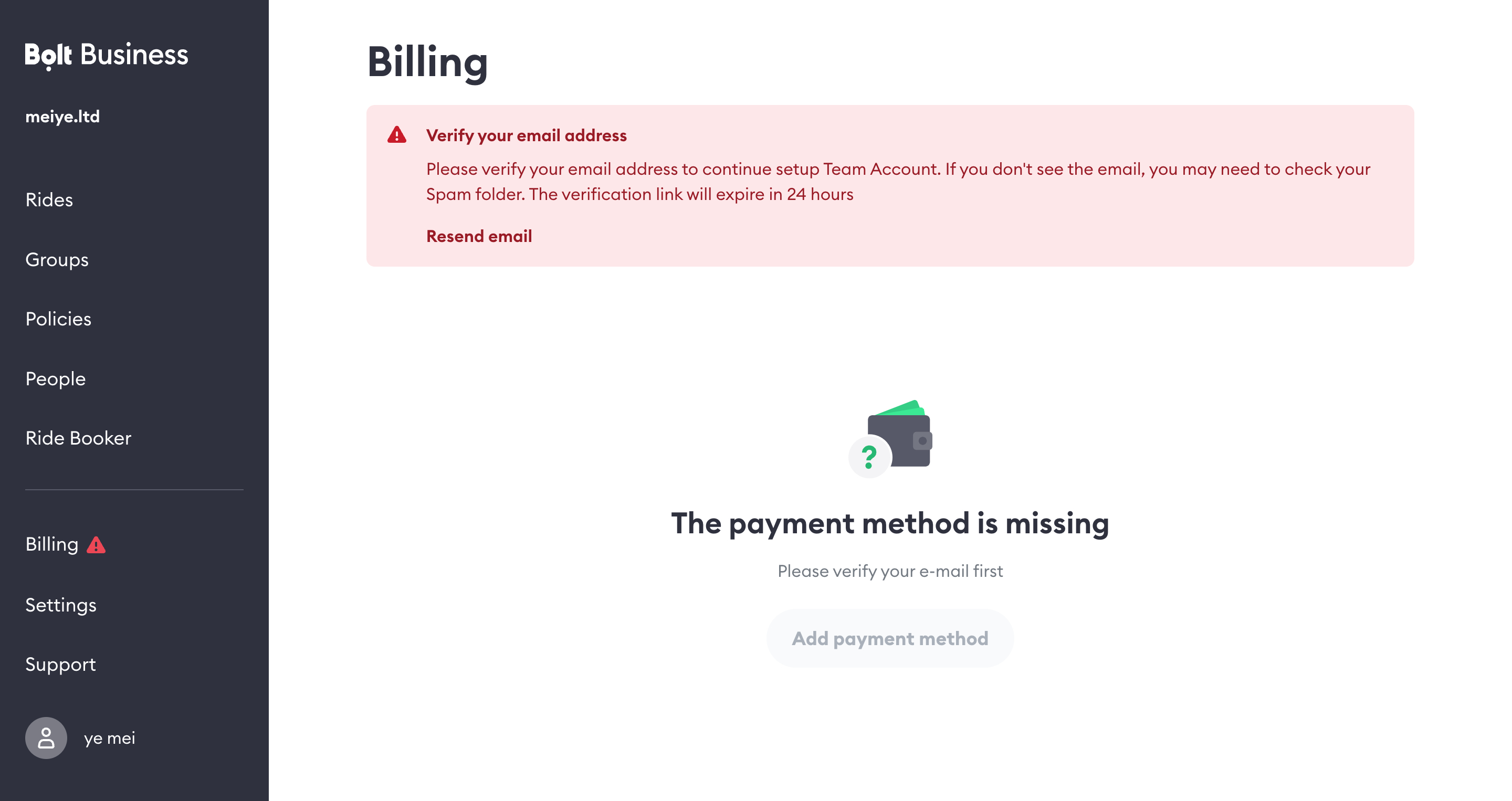Image resolution: width=1512 pixels, height=801 pixels.
Task: Click the Billing page title
Action: pyautogui.click(x=427, y=62)
